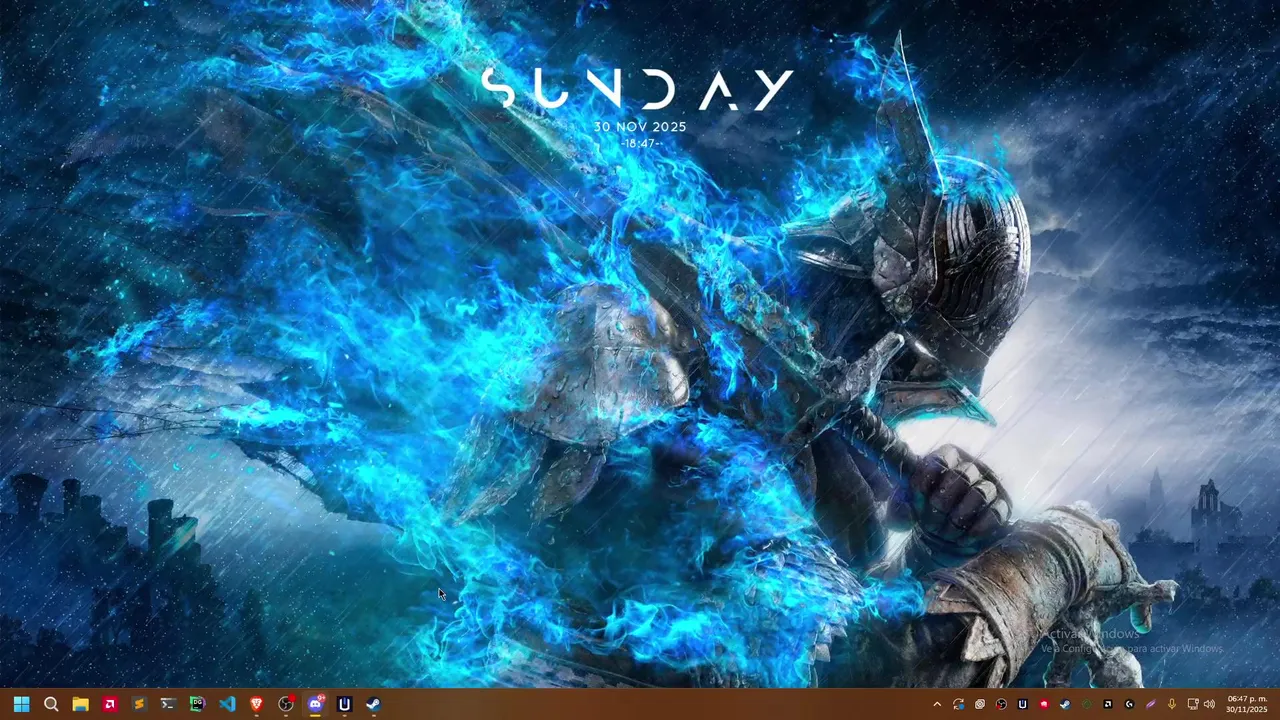The image size is (1280, 720).
Task: Open Logitech G HUB tray icon
Action: coord(1129,704)
